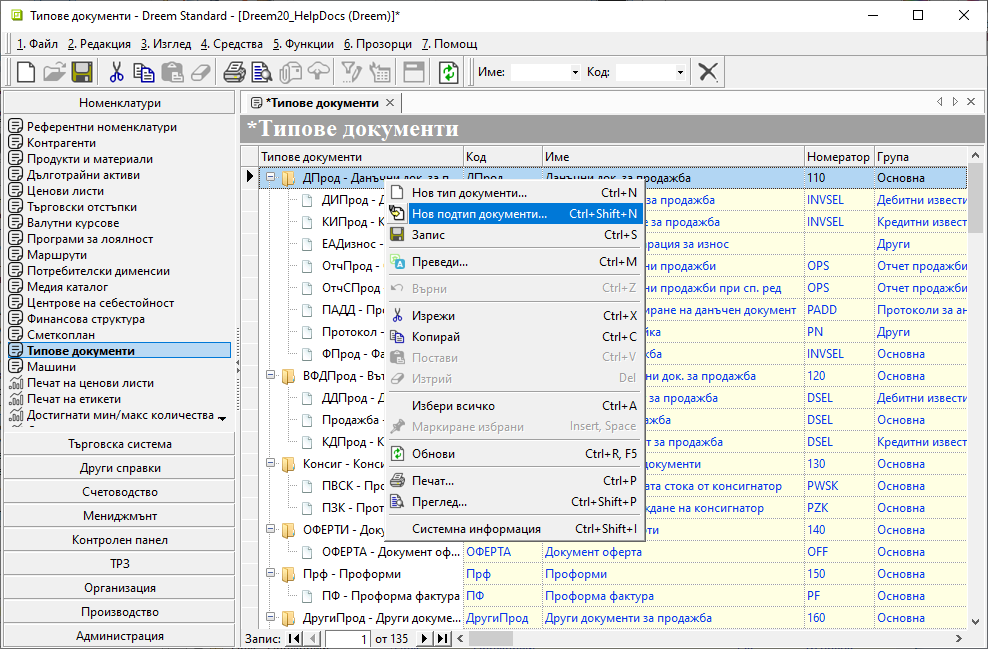
Task: Open the Счетоводство navigation section
Action: tap(119, 492)
